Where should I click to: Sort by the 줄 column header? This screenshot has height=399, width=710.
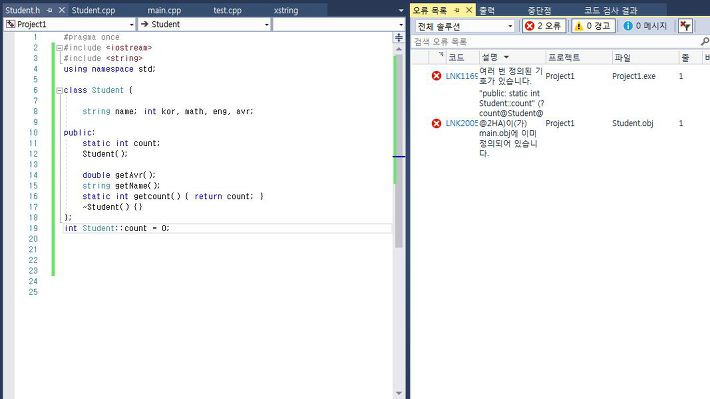click(x=685, y=58)
